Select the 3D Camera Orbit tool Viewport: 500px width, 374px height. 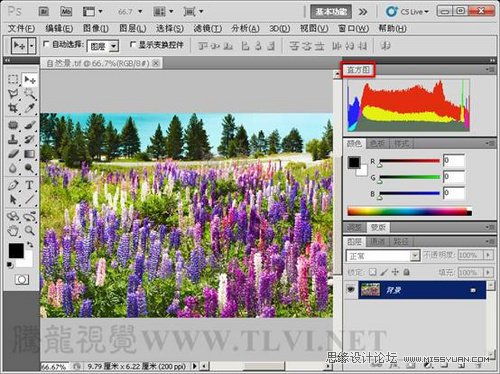pyautogui.click(x=30, y=216)
